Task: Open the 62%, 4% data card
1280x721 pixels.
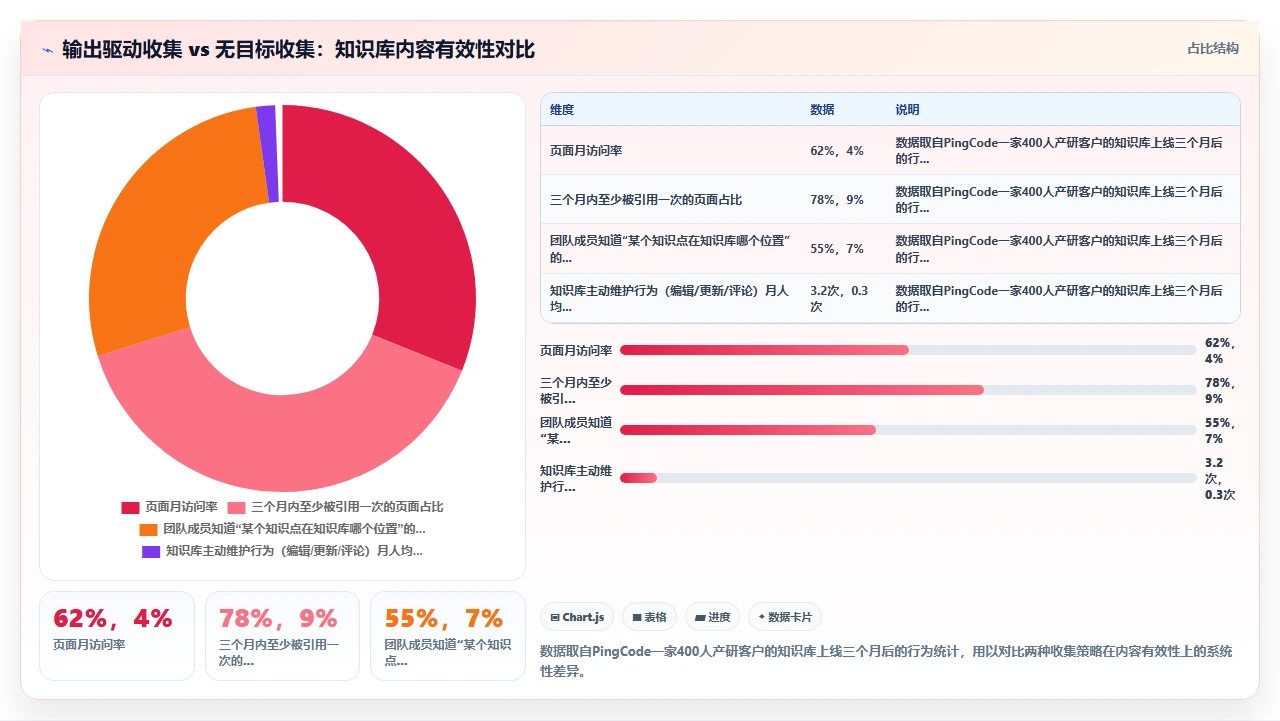Action: pos(117,636)
